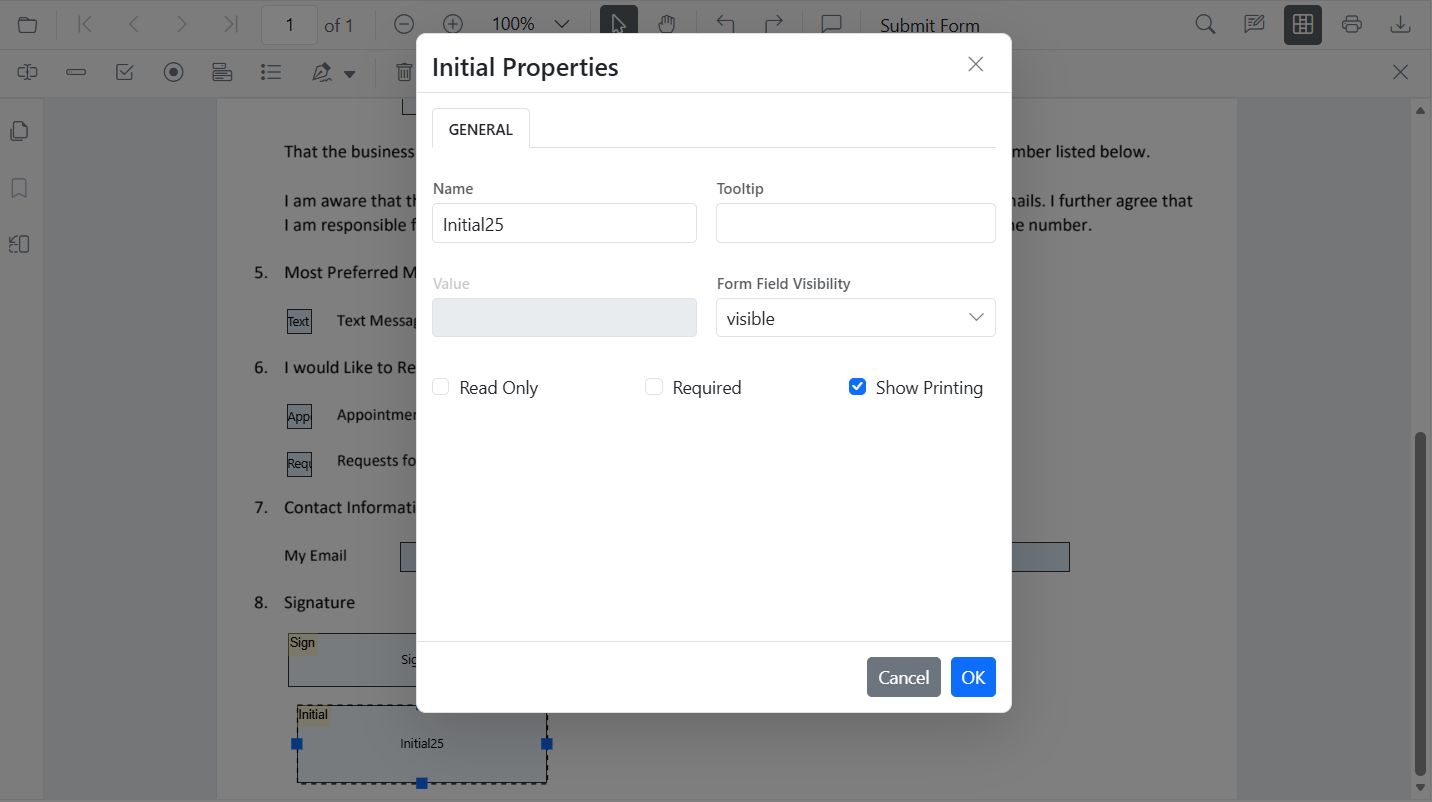Switch to the GENERAL tab
The width and height of the screenshot is (1432, 802).
480,129
